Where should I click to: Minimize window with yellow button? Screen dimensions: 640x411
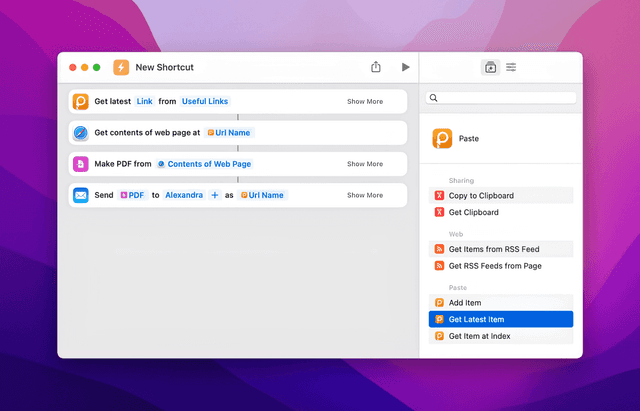(x=84, y=67)
